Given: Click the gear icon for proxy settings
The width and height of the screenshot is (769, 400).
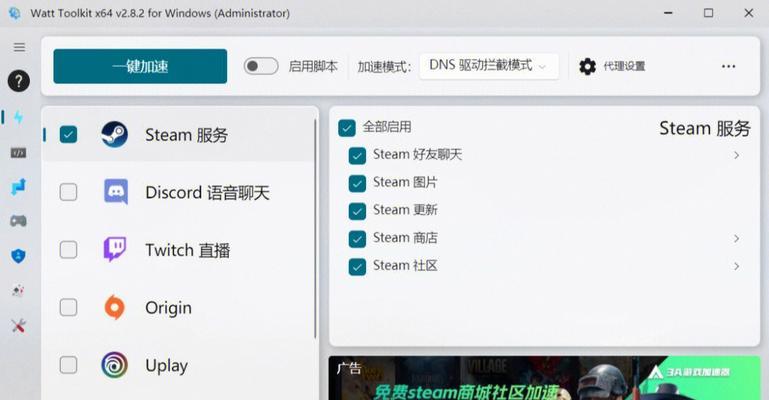Looking at the screenshot, I should pos(588,66).
